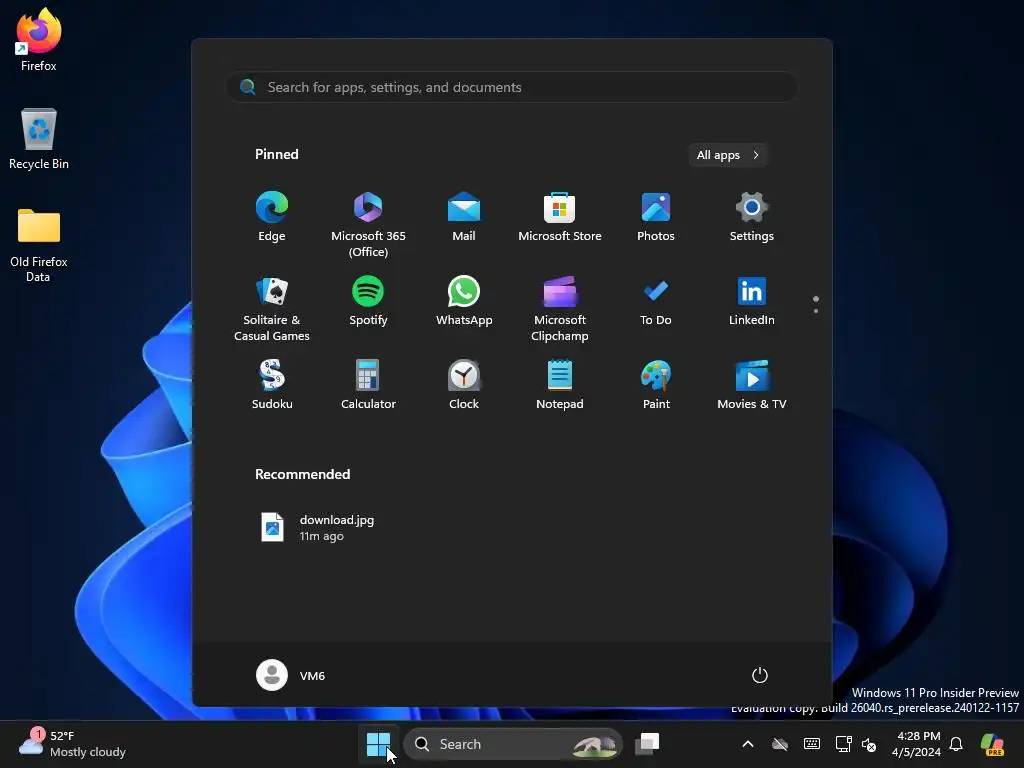Screen dimensions: 1024x768
Task: Open LinkedIn
Action: [x=752, y=302]
